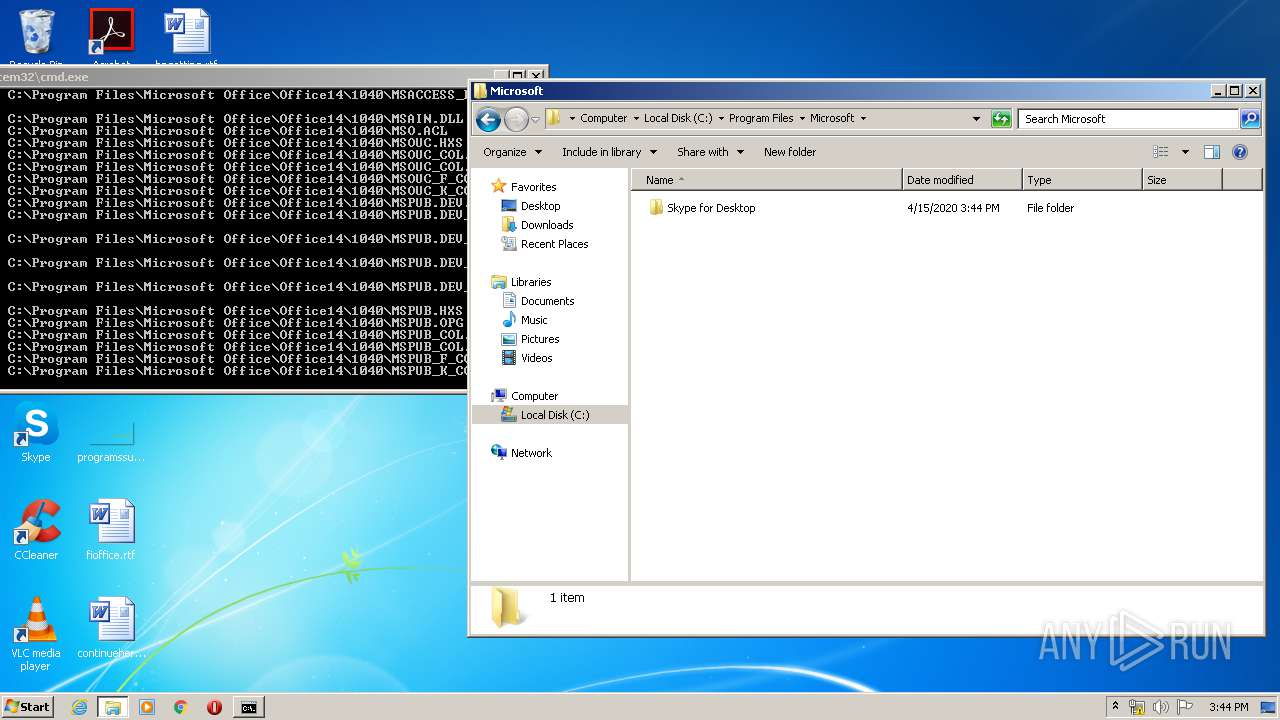
Task: Open Windows Media Player from taskbar
Action: [x=147, y=707]
